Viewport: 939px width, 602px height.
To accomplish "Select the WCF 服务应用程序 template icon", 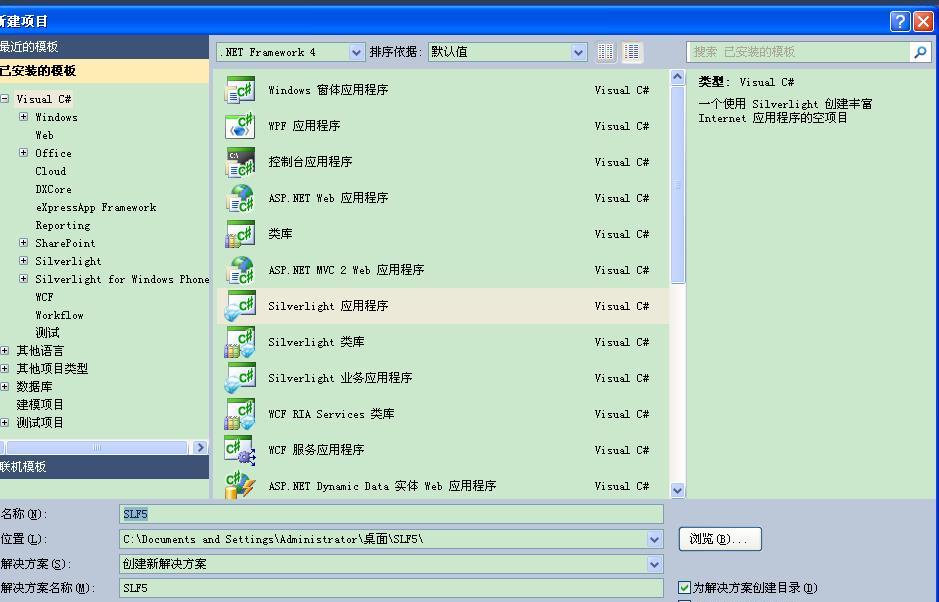I will (240, 450).
